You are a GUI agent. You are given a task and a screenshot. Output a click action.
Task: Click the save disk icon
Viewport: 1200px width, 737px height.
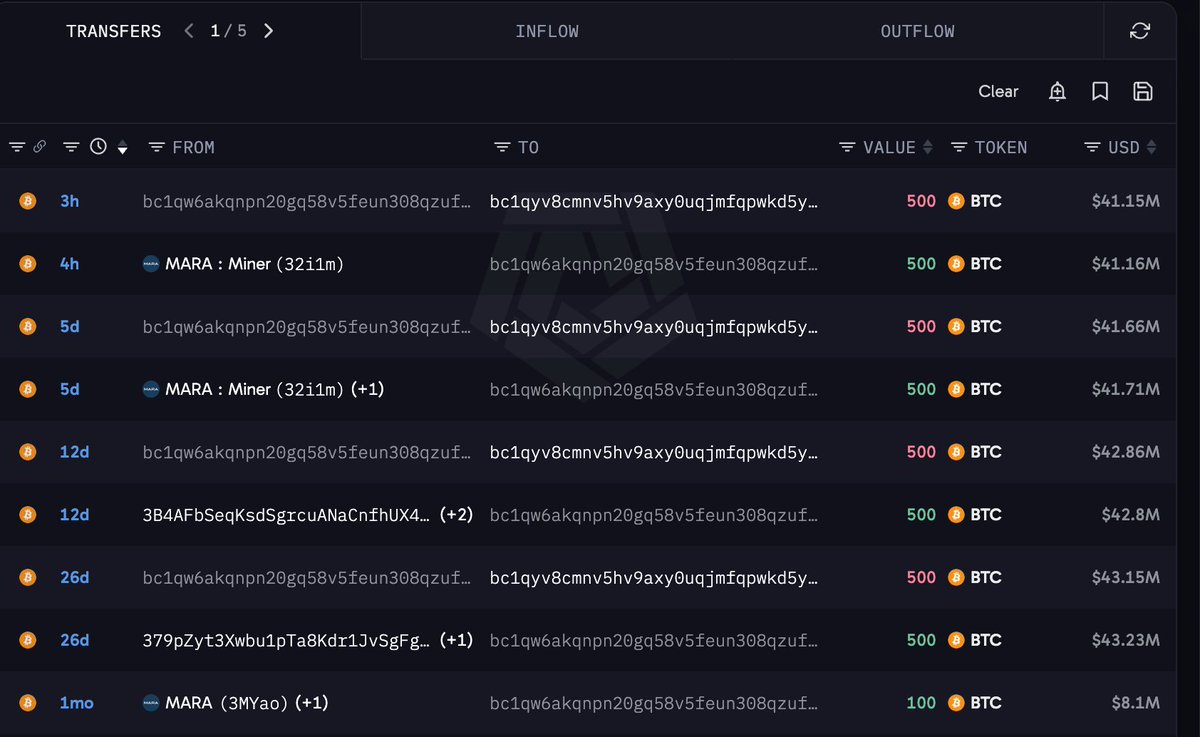pos(1143,92)
